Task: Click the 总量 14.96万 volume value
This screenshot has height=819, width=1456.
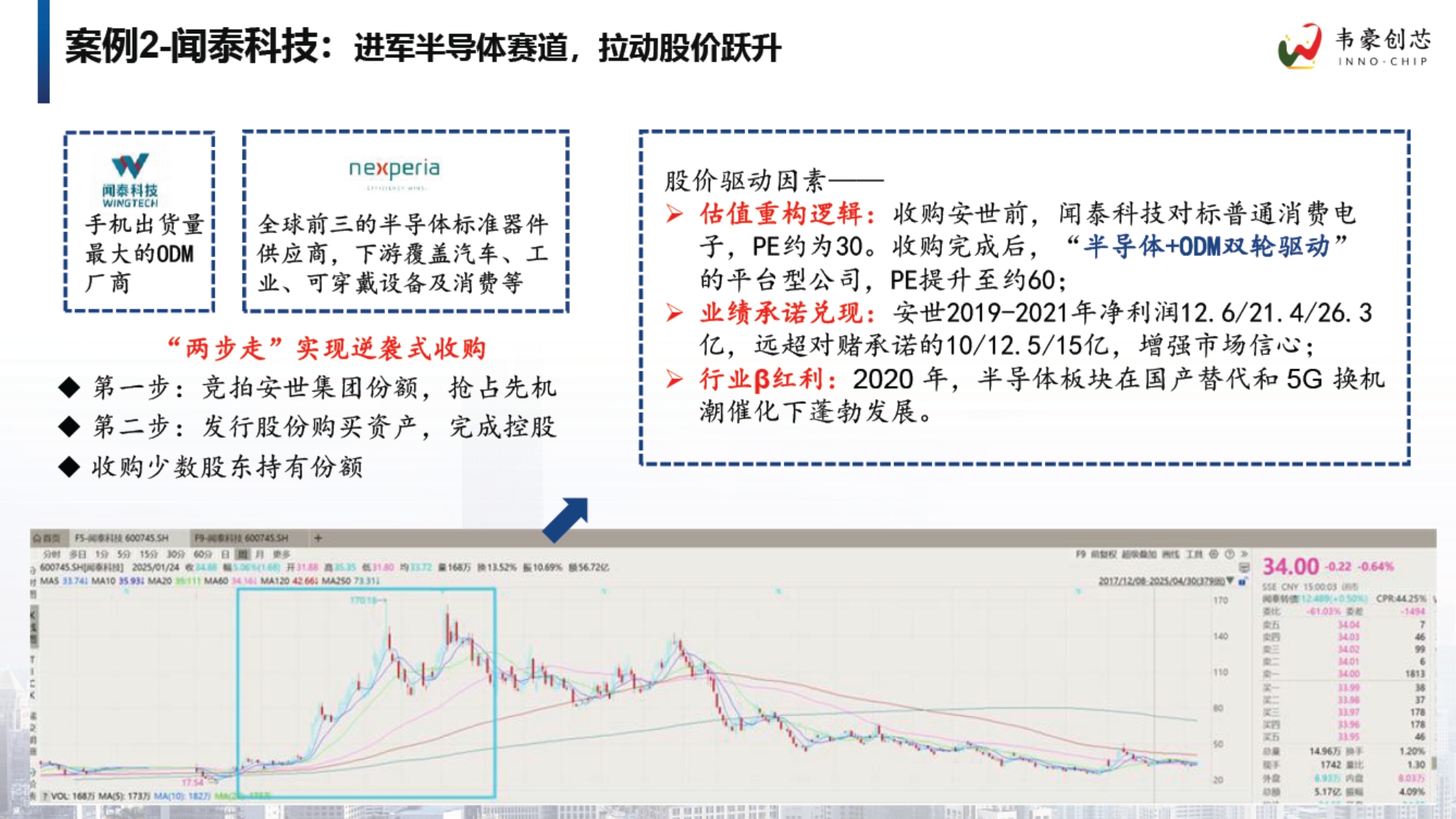Action: 1326,752
